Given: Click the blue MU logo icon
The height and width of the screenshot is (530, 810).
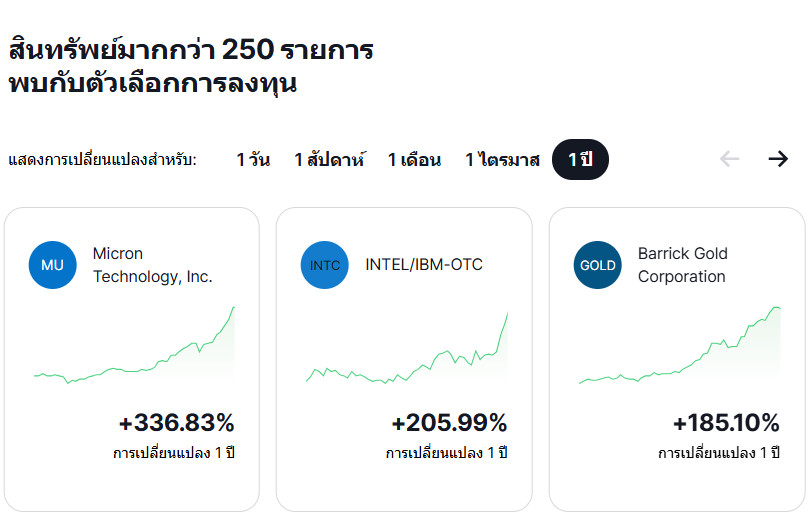Looking at the screenshot, I should coord(52,265).
